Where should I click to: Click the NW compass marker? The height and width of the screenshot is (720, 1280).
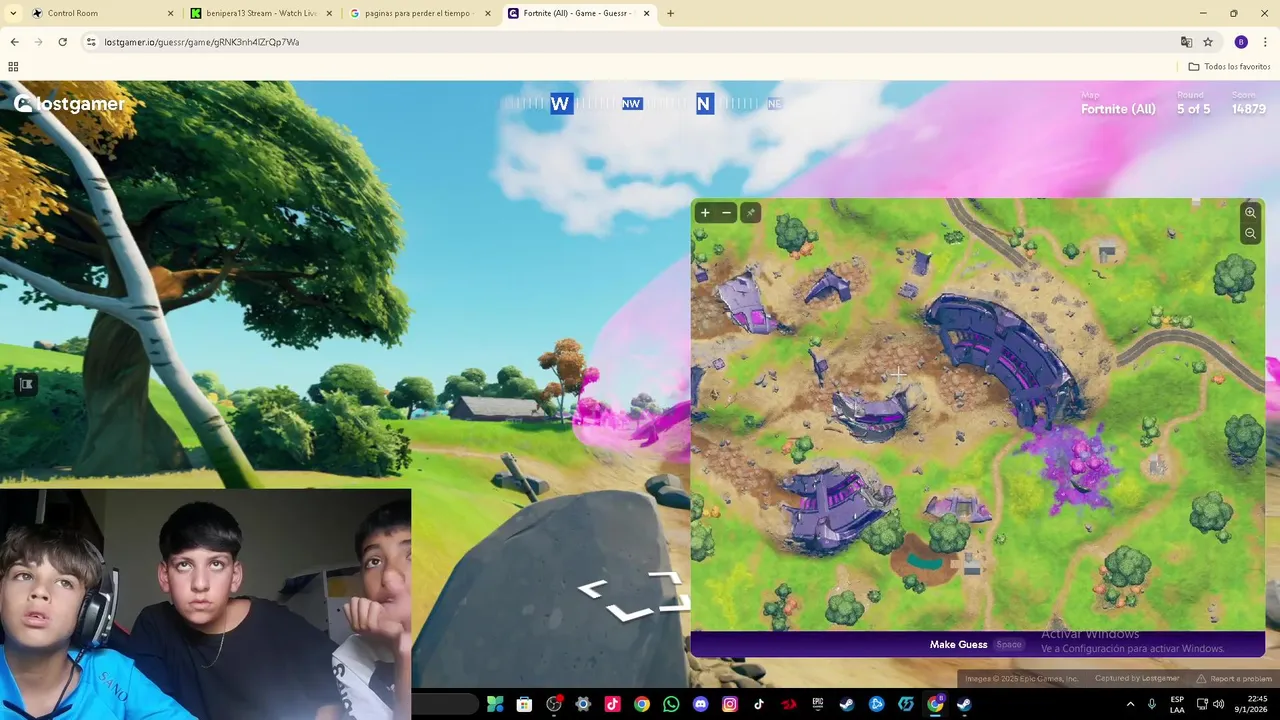(x=631, y=104)
